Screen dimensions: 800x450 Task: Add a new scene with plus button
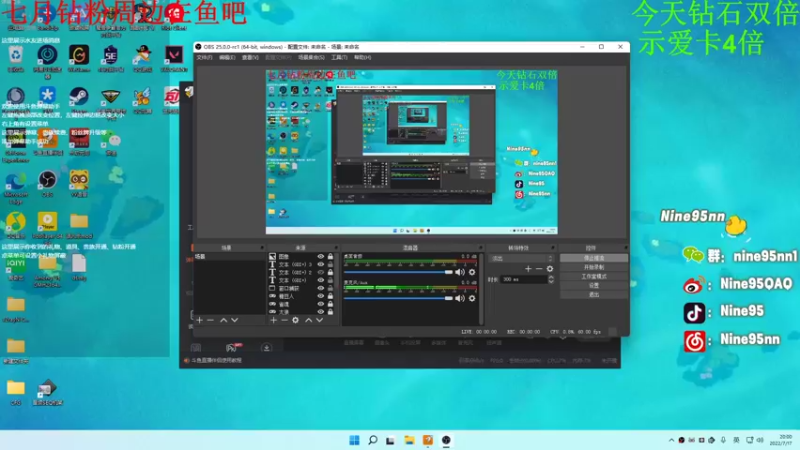[x=199, y=320]
